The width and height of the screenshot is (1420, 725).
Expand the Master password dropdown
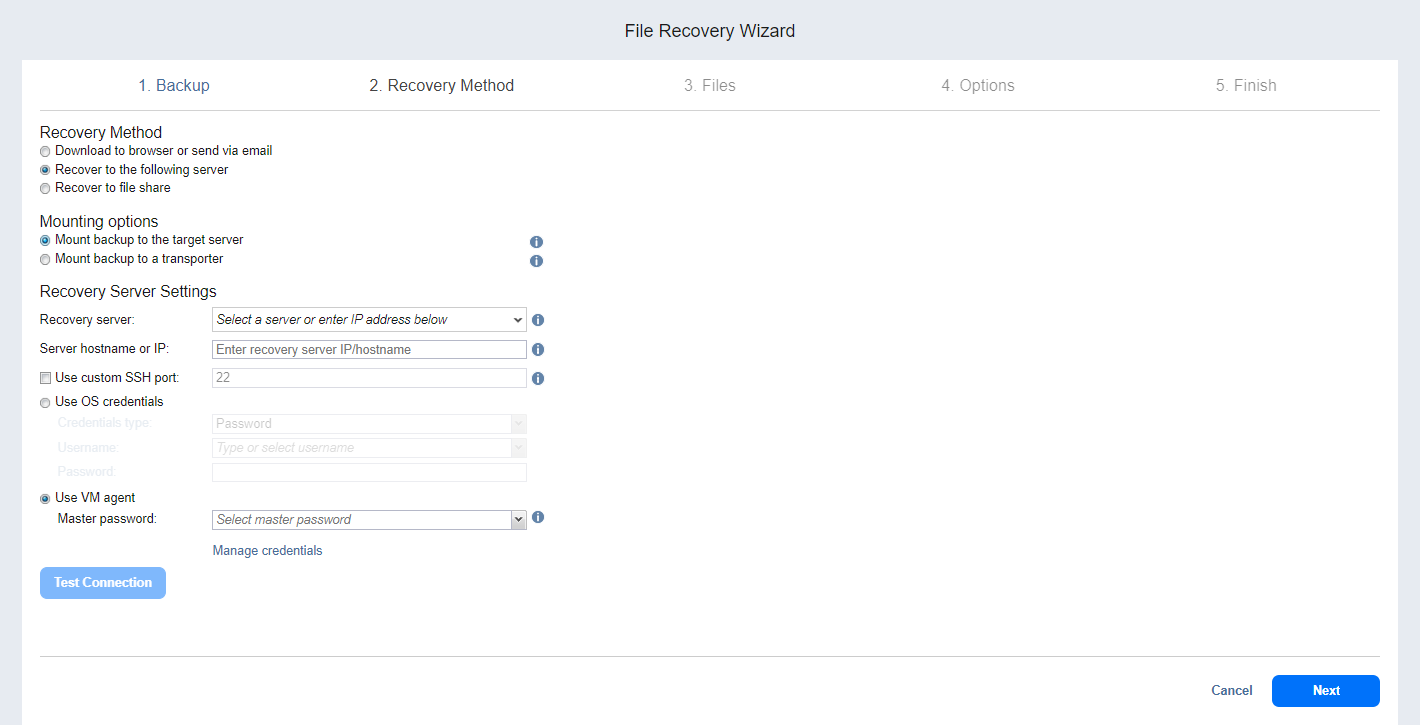pos(518,520)
